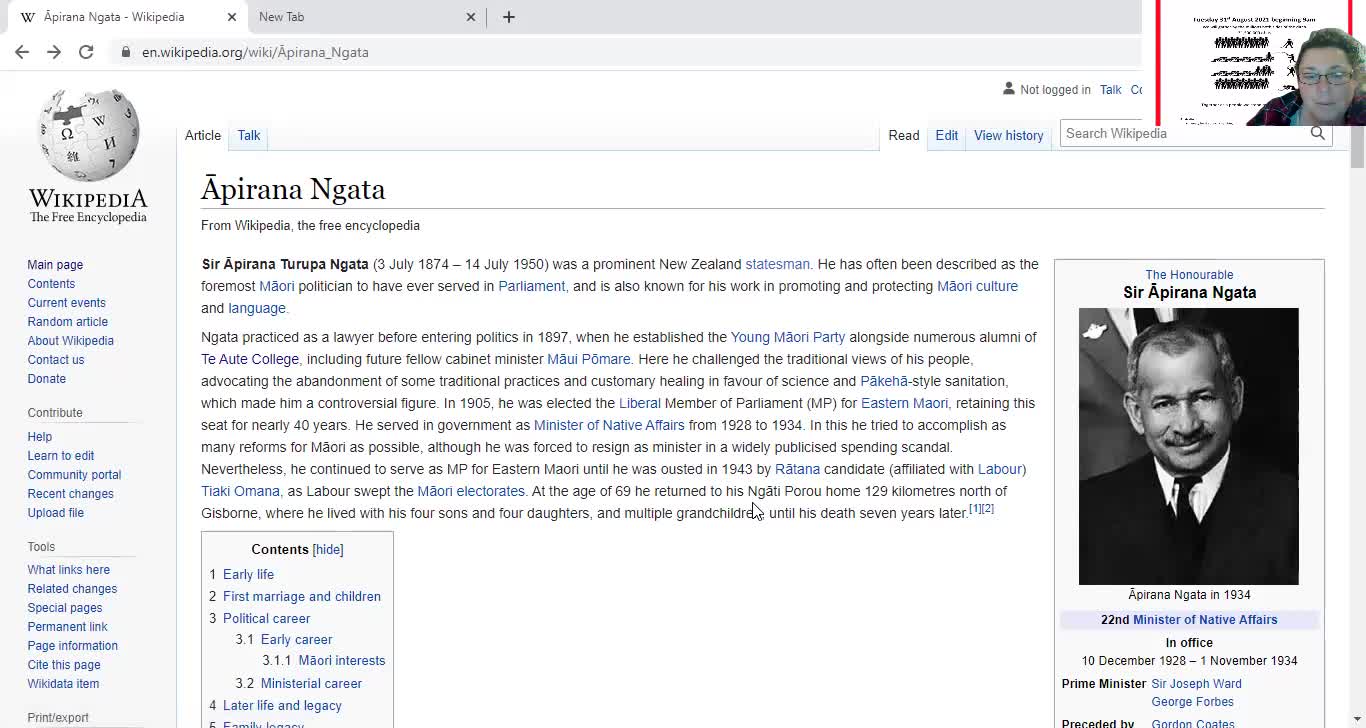Follow the statesman link
Image resolution: width=1366 pixels, height=728 pixels.
[777, 264]
